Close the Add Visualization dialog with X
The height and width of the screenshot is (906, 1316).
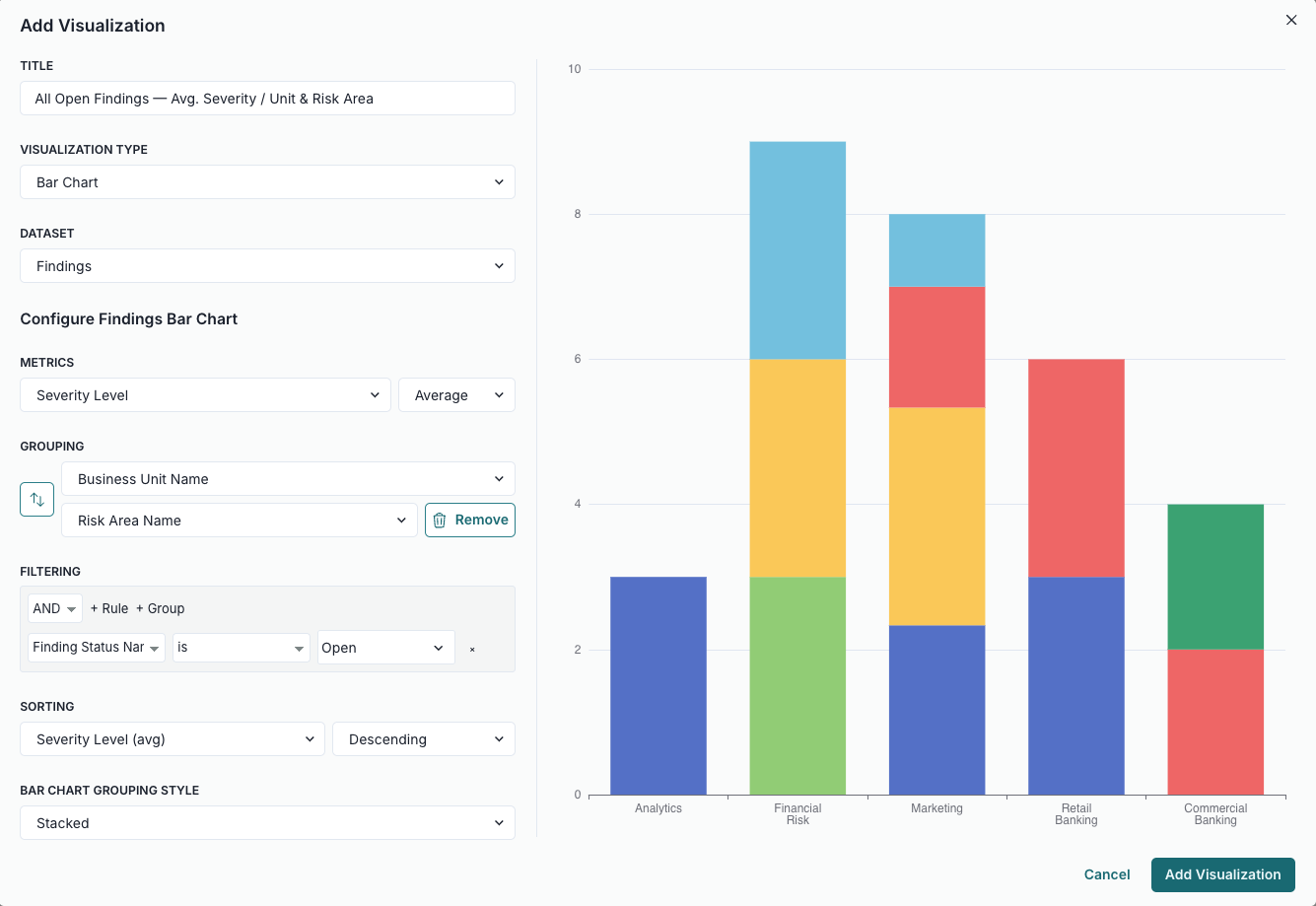pos(1290,20)
